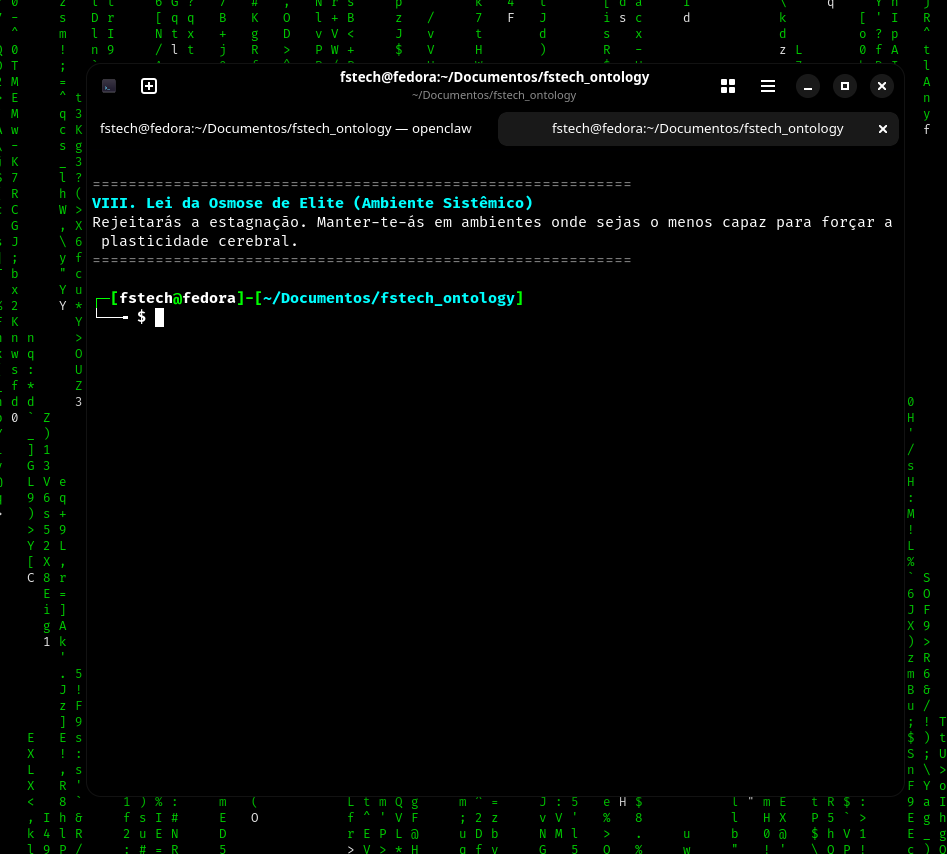947x854 pixels.
Task: Minimize the terminal window
Action: [x=807, y=86]
